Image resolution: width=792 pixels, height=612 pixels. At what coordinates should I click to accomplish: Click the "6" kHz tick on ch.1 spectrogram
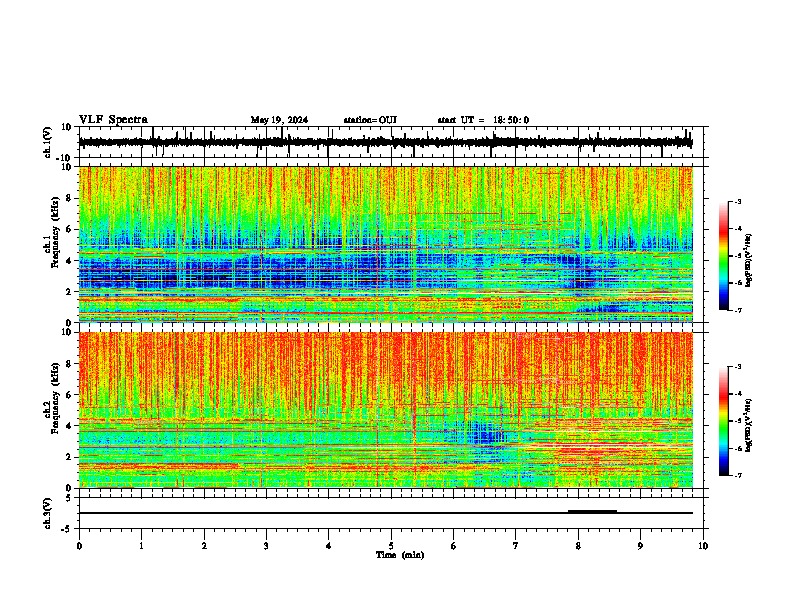pyautogui.click(x=69, y=229)
